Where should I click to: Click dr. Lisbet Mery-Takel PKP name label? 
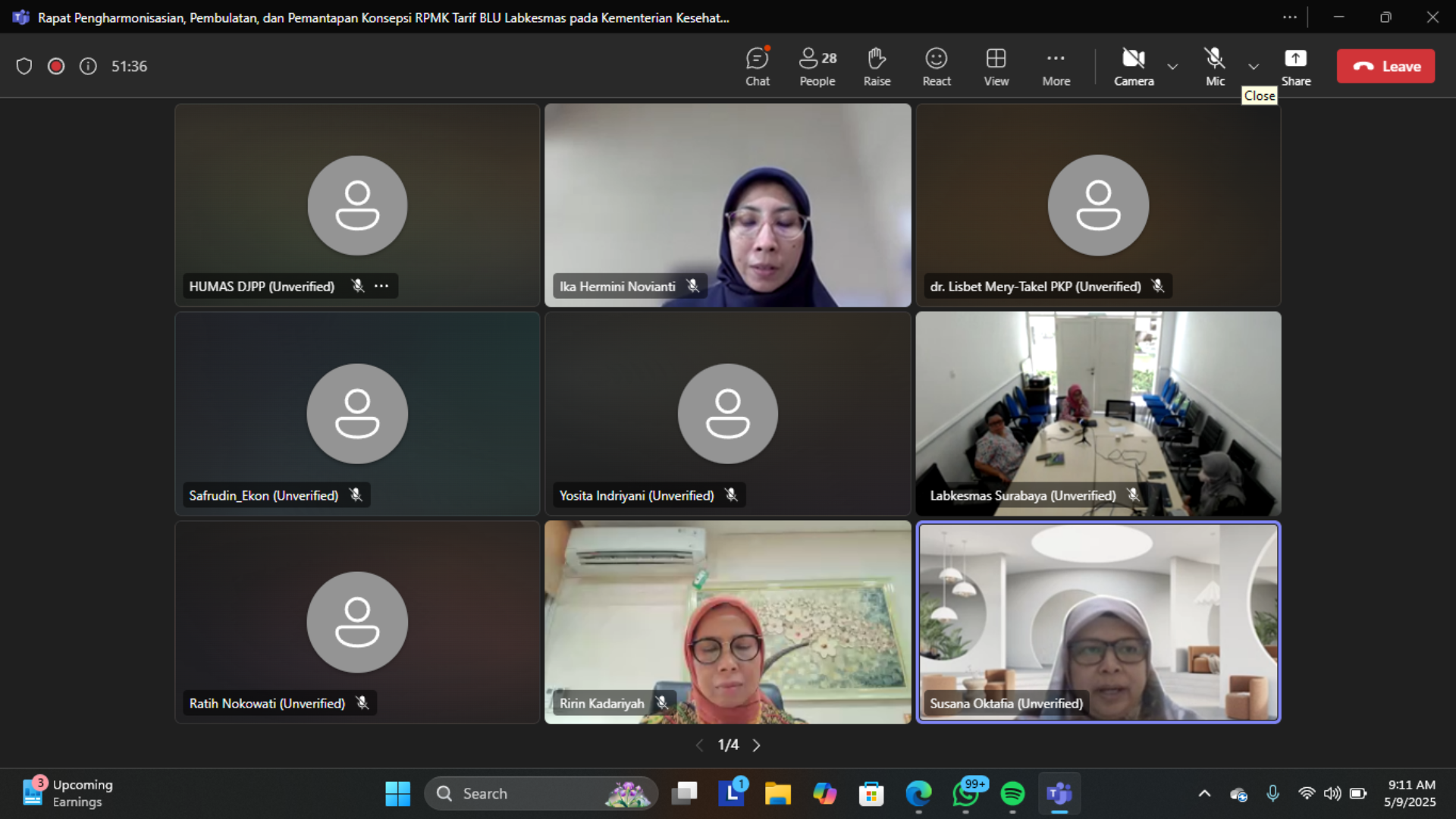coord(1035,287)
